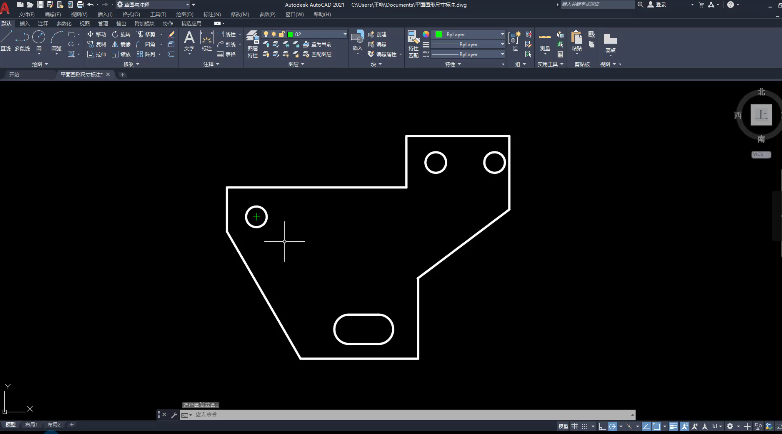Viewport: 782px width, 434px height.
Task: Open the linetype ByLayer dropdown
Action: click(x=502, y=54)
